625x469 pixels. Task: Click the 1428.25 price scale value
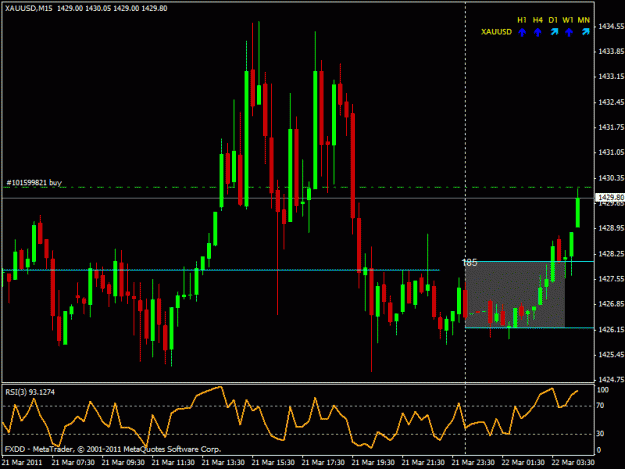click(611, 254)
